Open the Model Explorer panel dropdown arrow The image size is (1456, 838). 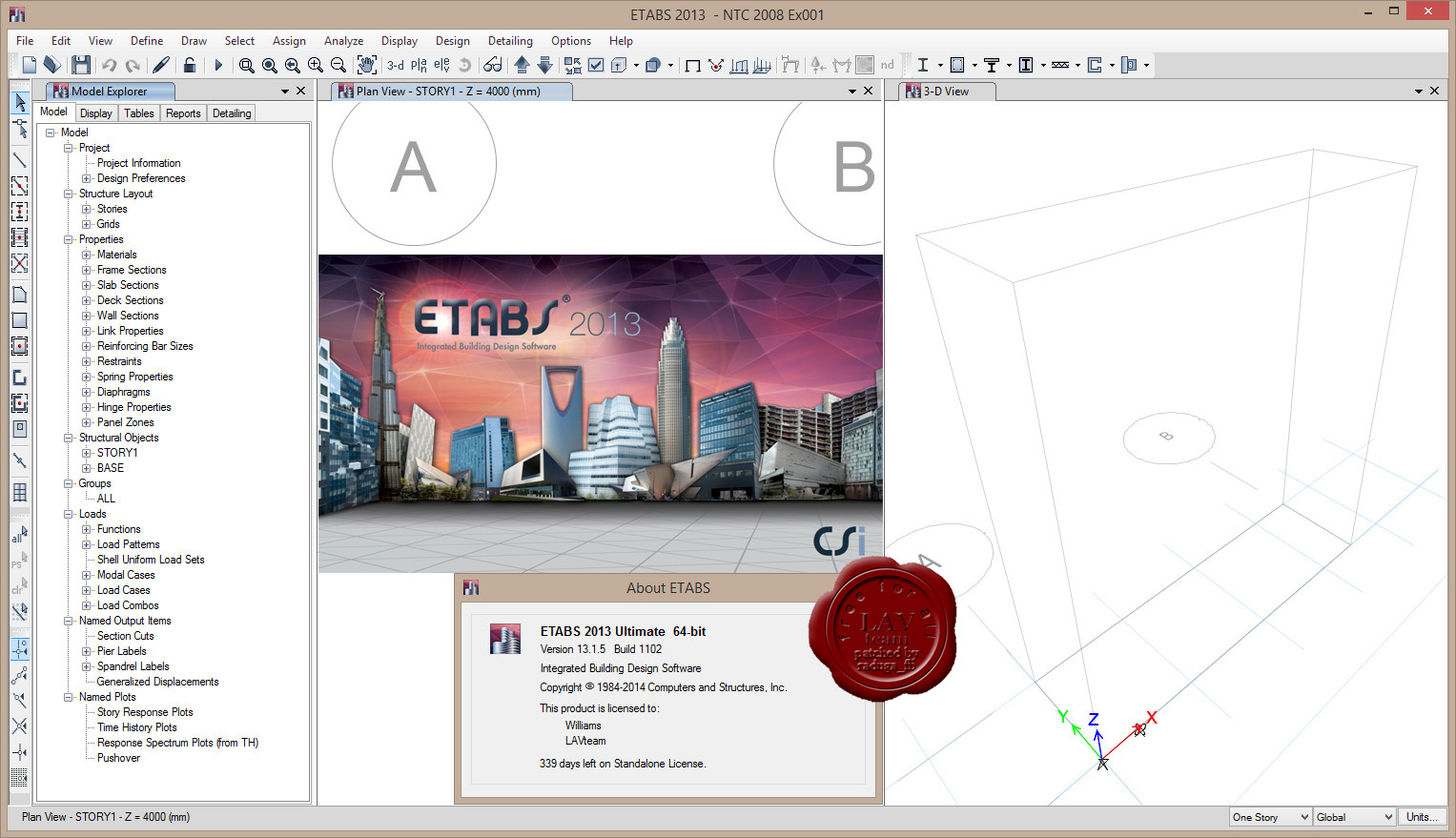pos(284,92)
